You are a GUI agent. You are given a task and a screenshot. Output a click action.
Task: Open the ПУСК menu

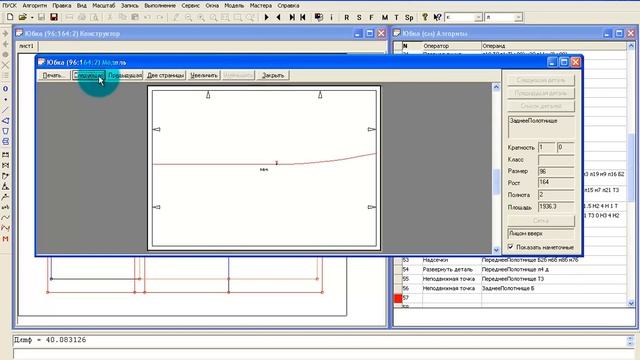[9, 5]
